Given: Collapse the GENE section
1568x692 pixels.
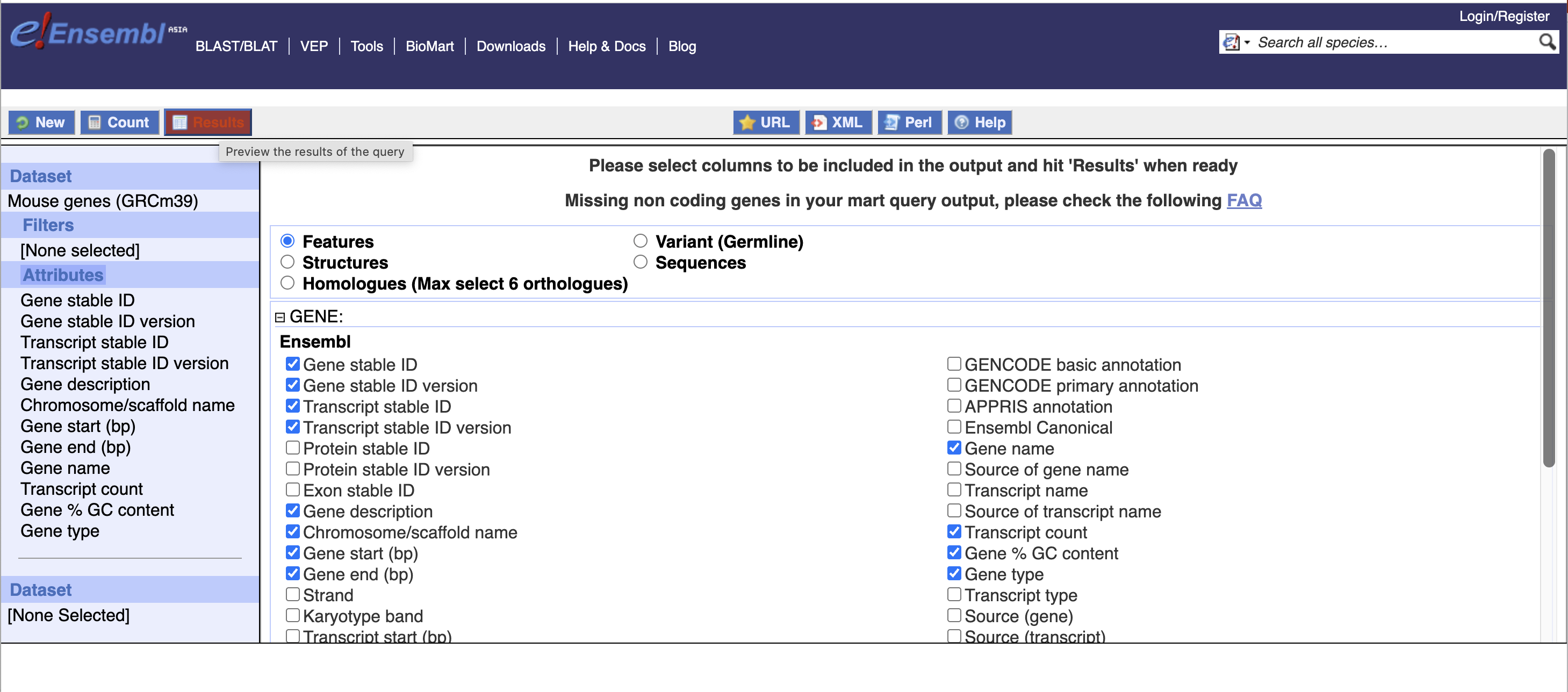Looking at the screenshot, I should click(x=280, y=317).
